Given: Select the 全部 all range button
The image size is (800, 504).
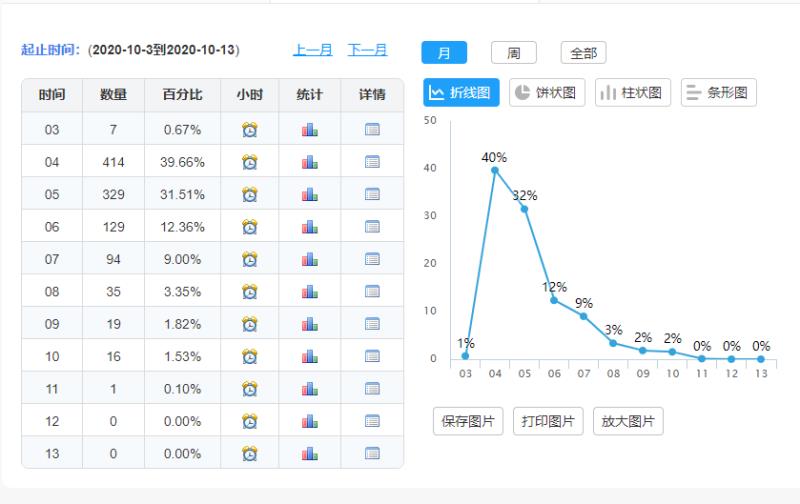Looking at the screenshot, I should pyautogui.click(x=583, y=52).
